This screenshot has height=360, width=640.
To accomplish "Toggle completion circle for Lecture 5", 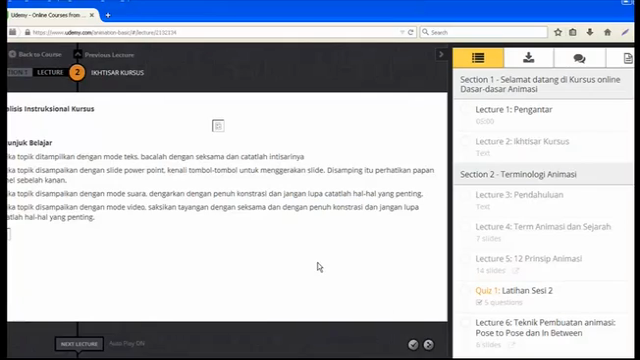I will tap(465, 258).
